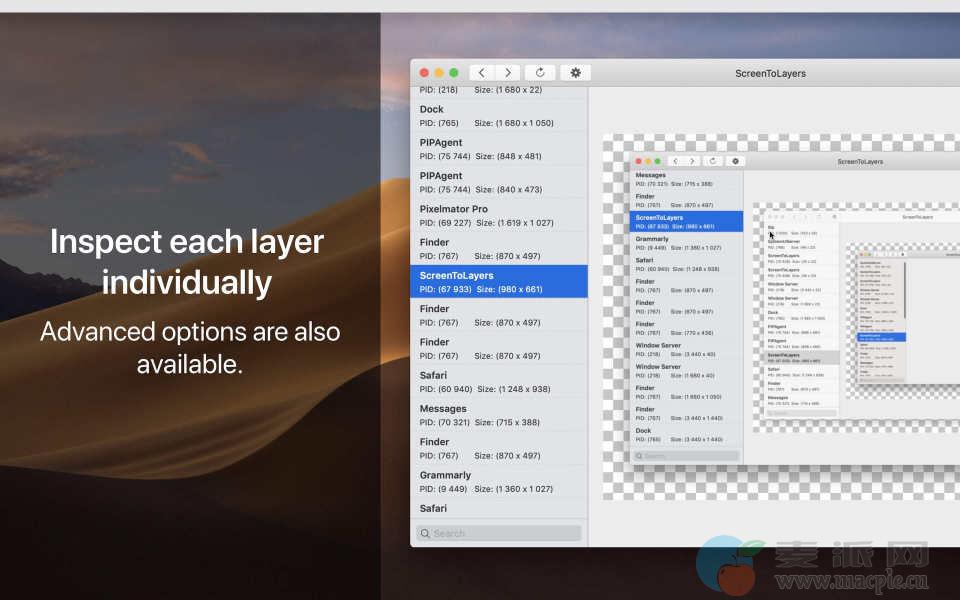Select the Messages layer in left list
The image size is (960, 600).
pyautogui.click(x=498, y=415)
